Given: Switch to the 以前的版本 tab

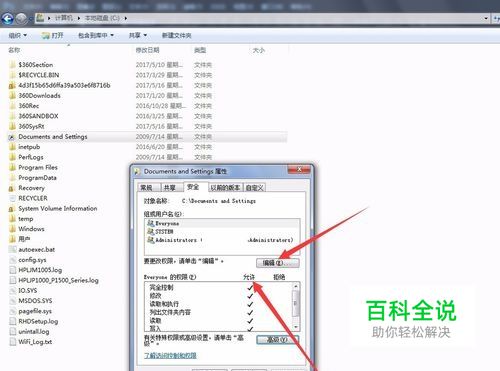Looking at the screenshot, I should 225,188.
